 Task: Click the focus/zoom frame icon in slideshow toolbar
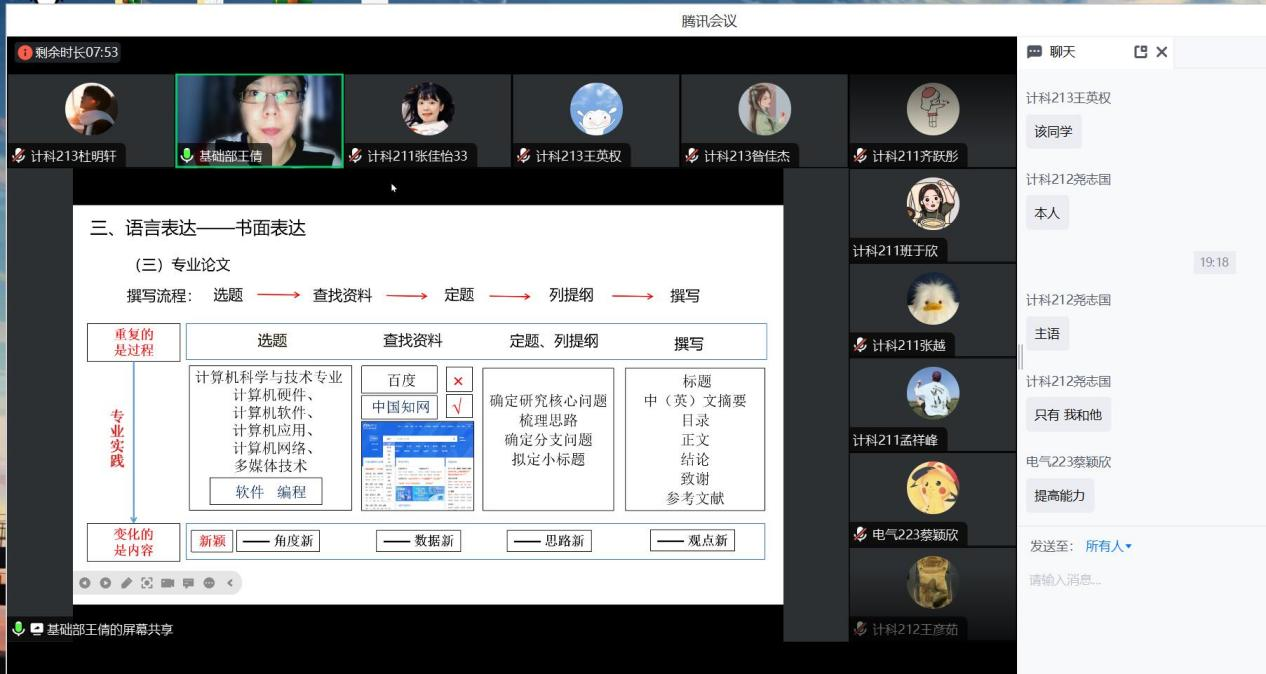tap(147, 583)
